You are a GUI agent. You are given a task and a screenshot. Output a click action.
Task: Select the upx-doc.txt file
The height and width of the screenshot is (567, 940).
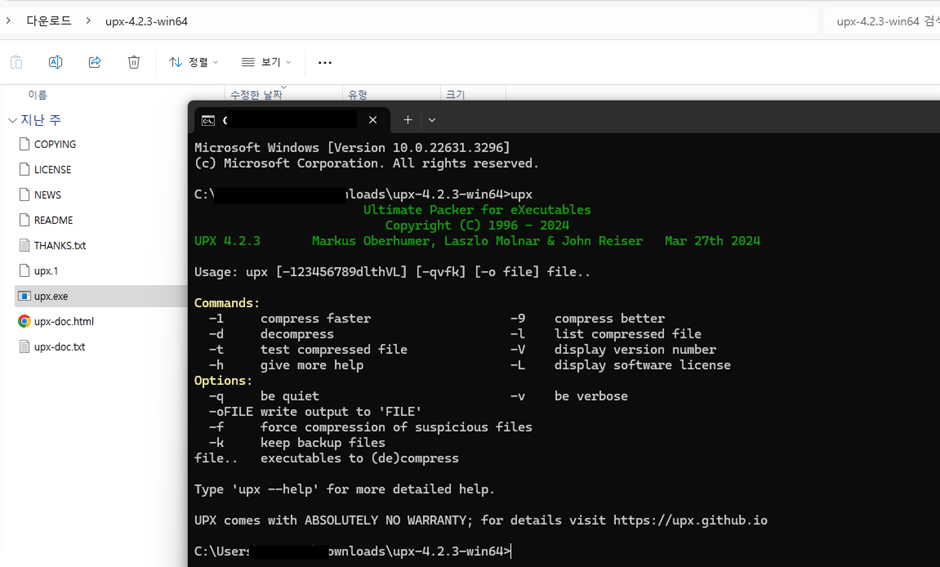tap(59, 346)
